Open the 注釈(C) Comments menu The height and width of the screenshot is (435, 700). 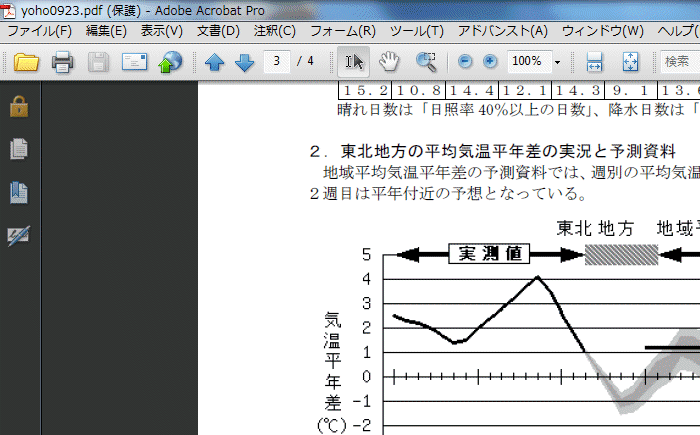[274, 31]
